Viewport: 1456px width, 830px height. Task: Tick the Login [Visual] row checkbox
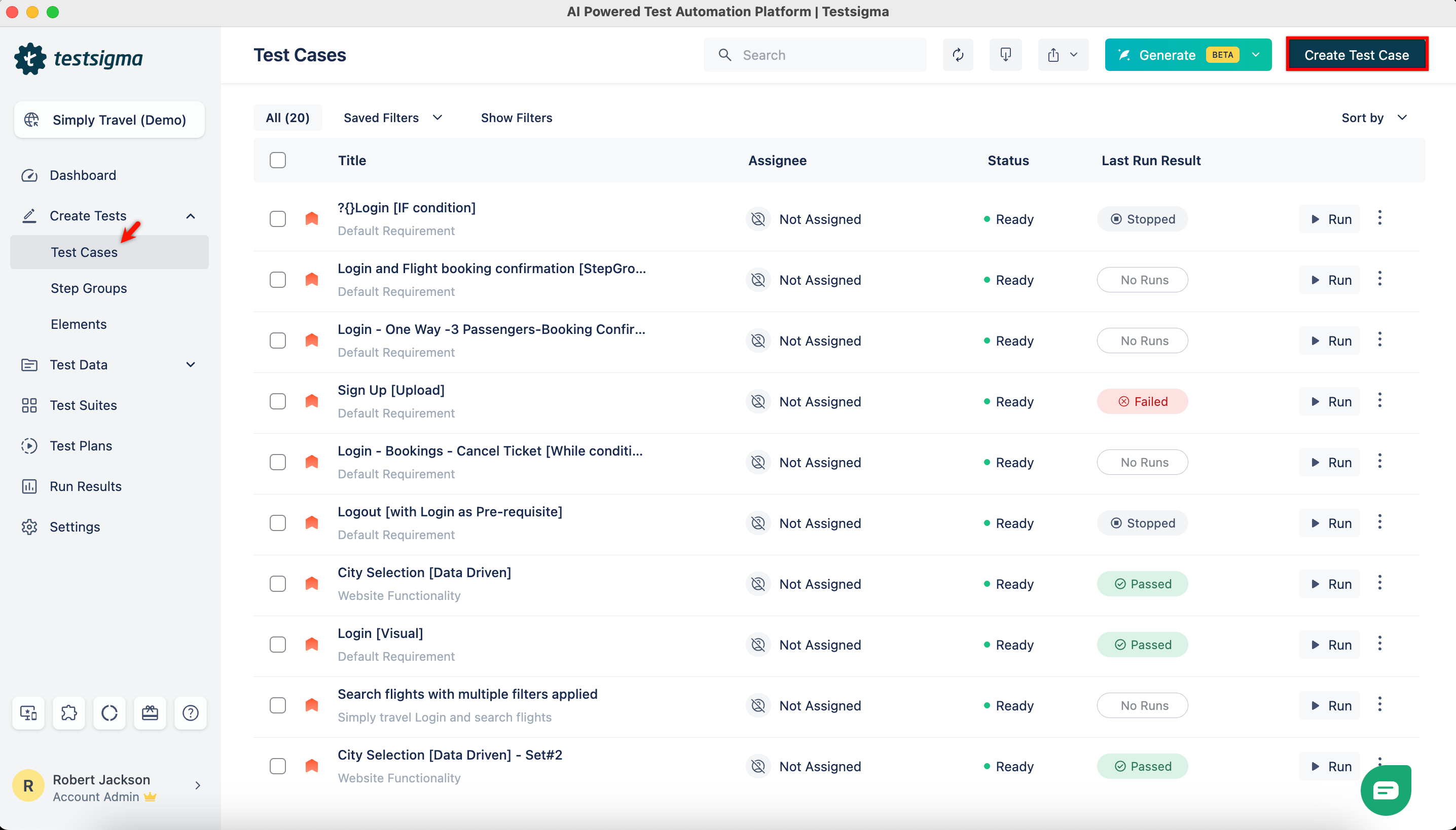coord(278,644)
